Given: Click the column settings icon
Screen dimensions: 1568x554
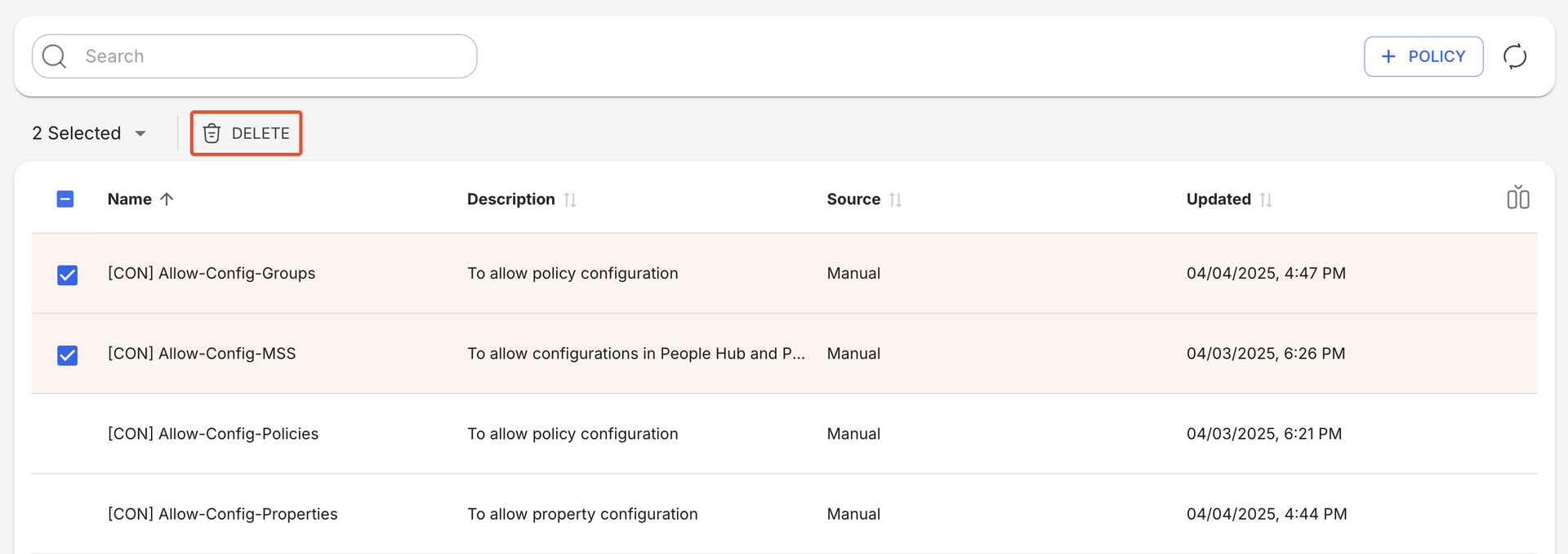Looking at the screenshot, I should click(x=1517, y=198).
